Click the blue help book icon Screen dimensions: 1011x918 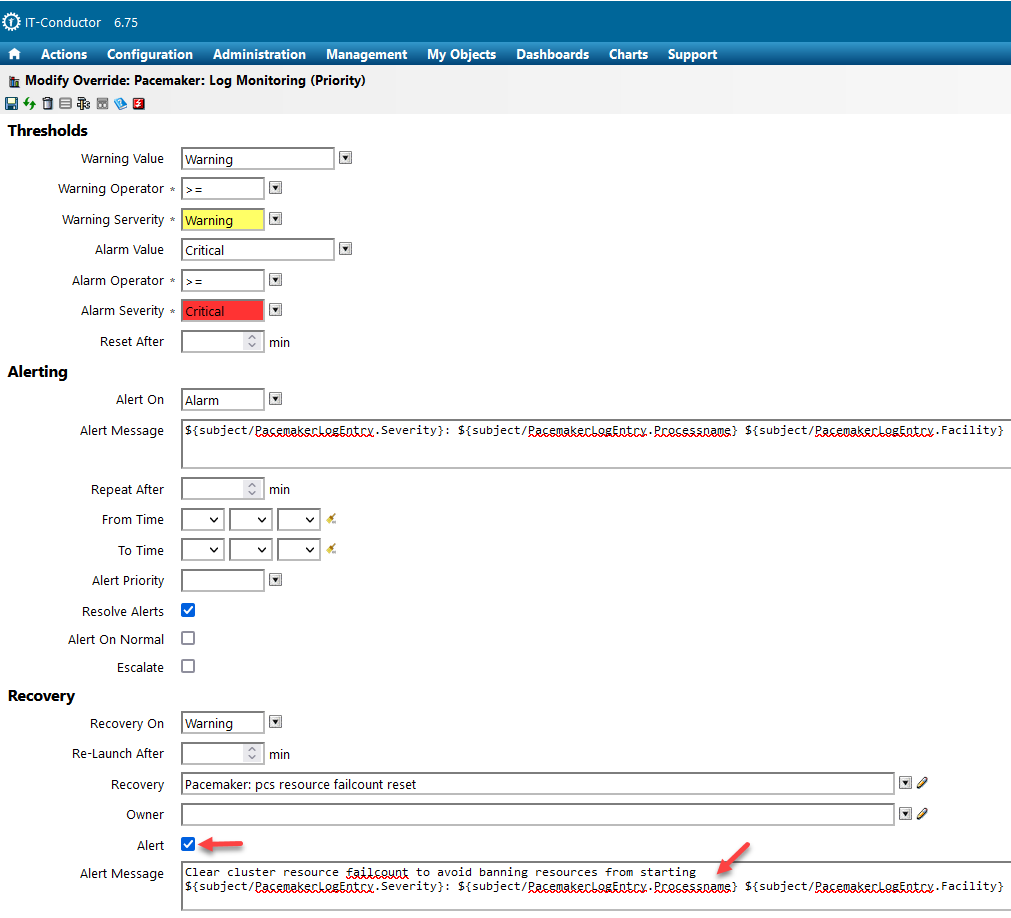[120, 104]
